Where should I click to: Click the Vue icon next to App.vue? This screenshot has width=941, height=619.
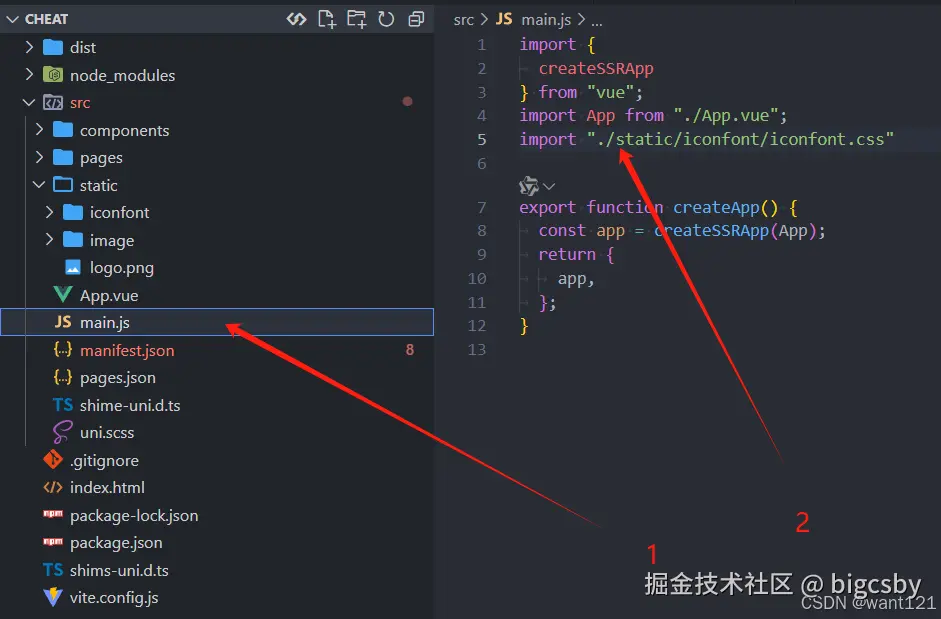tap(62, 294)
